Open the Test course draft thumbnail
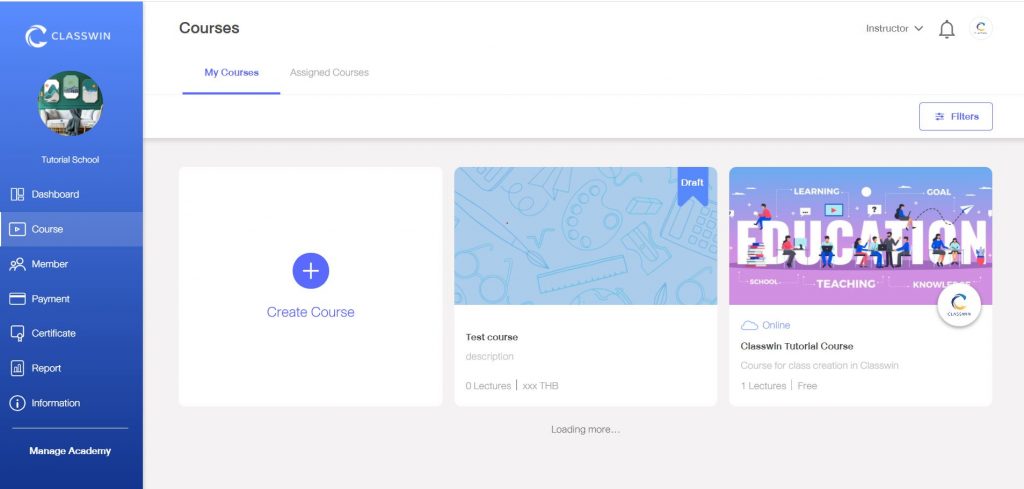The image size is (1024, 489). [x=585, y=236]
